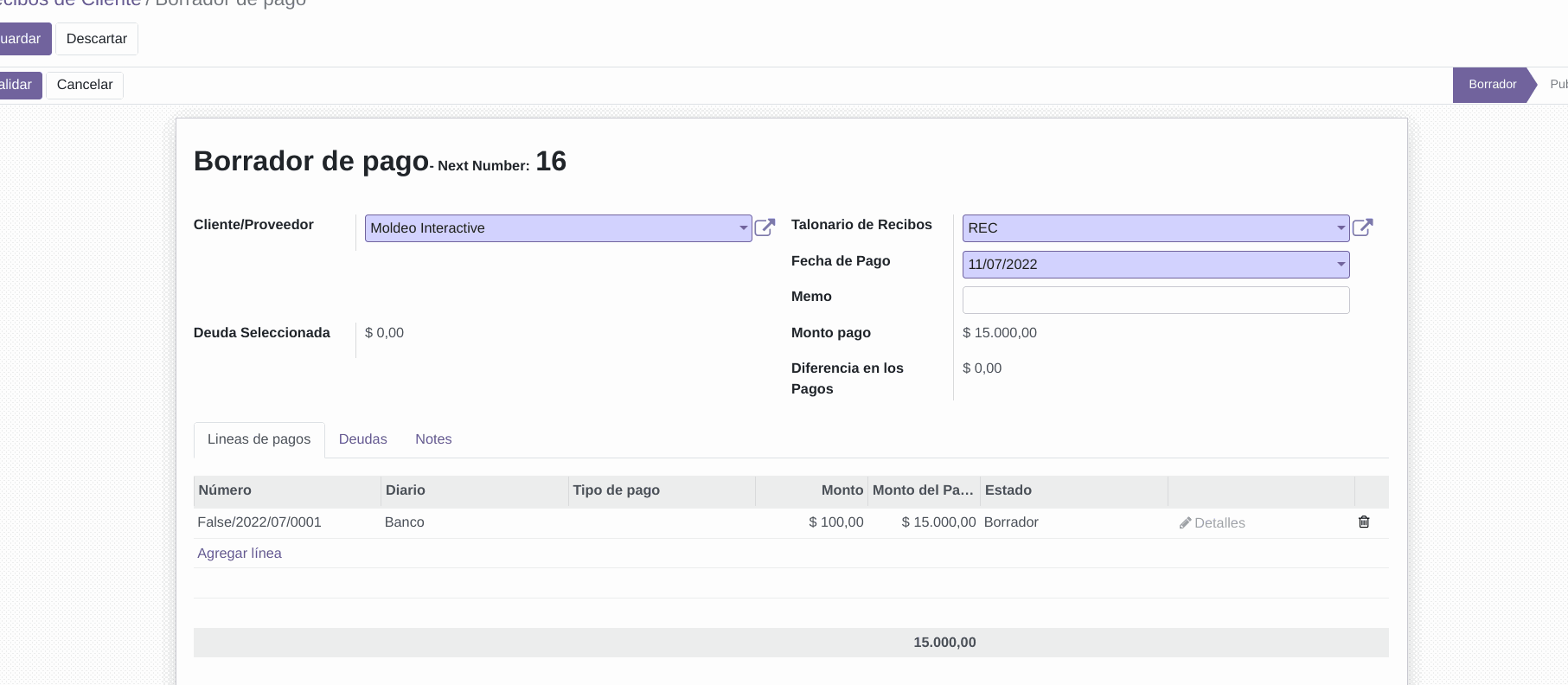Screen dimensions: 1568x685
Task: Expand the Talonario de Recibos dropdown
Action: [1341, 228]
